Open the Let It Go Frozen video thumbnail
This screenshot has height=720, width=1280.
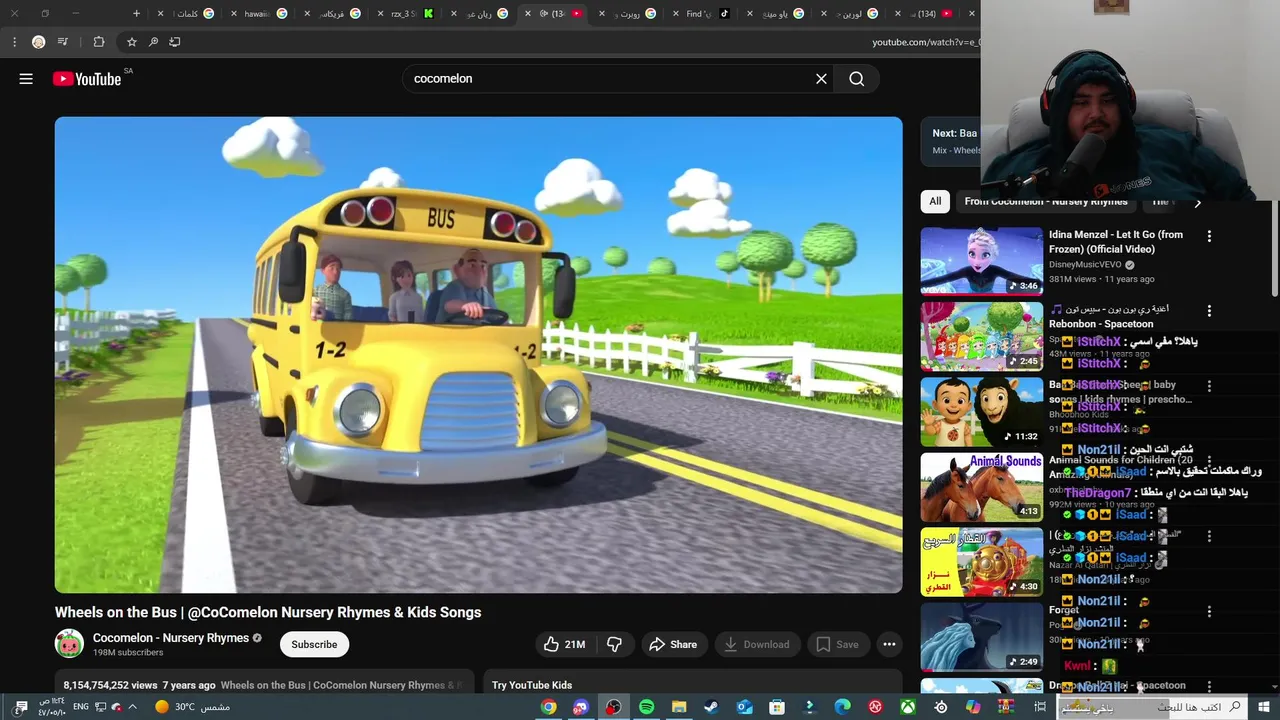pyautogui.click(x=981, y=261)
